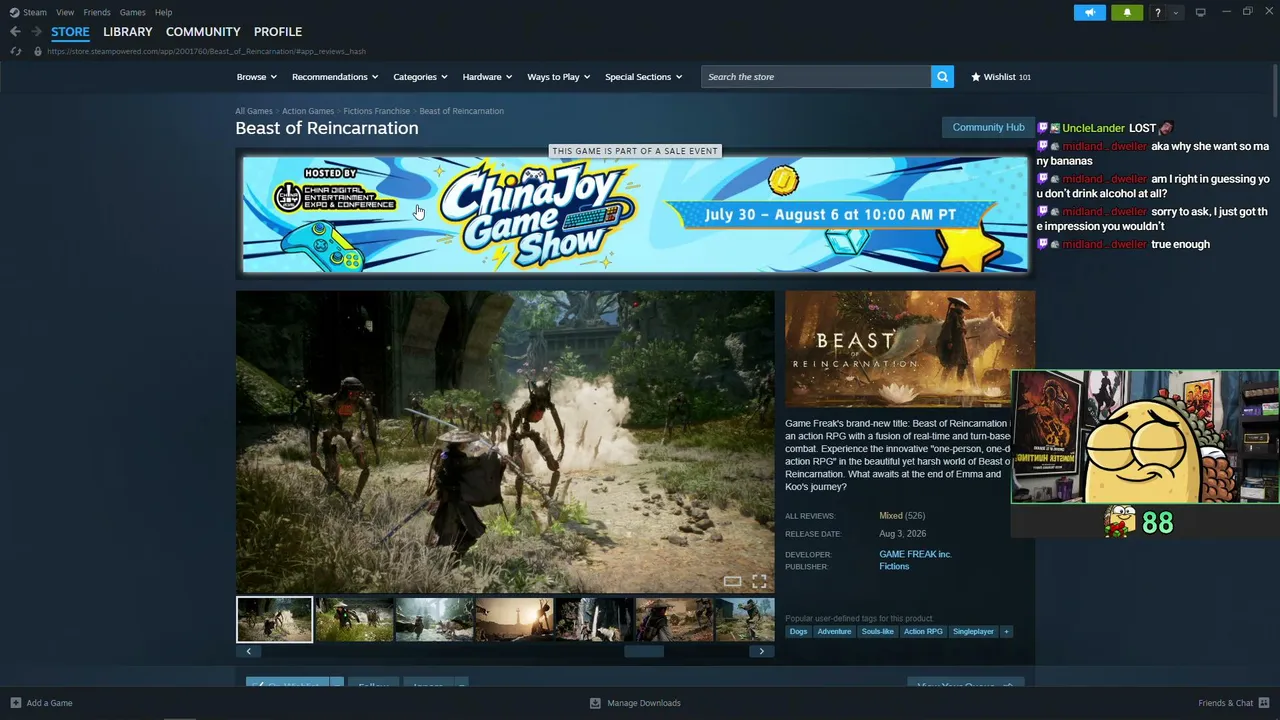Switch to the COMMUNITY tab
Viewport: 1280px width, 720px height.
203,32
